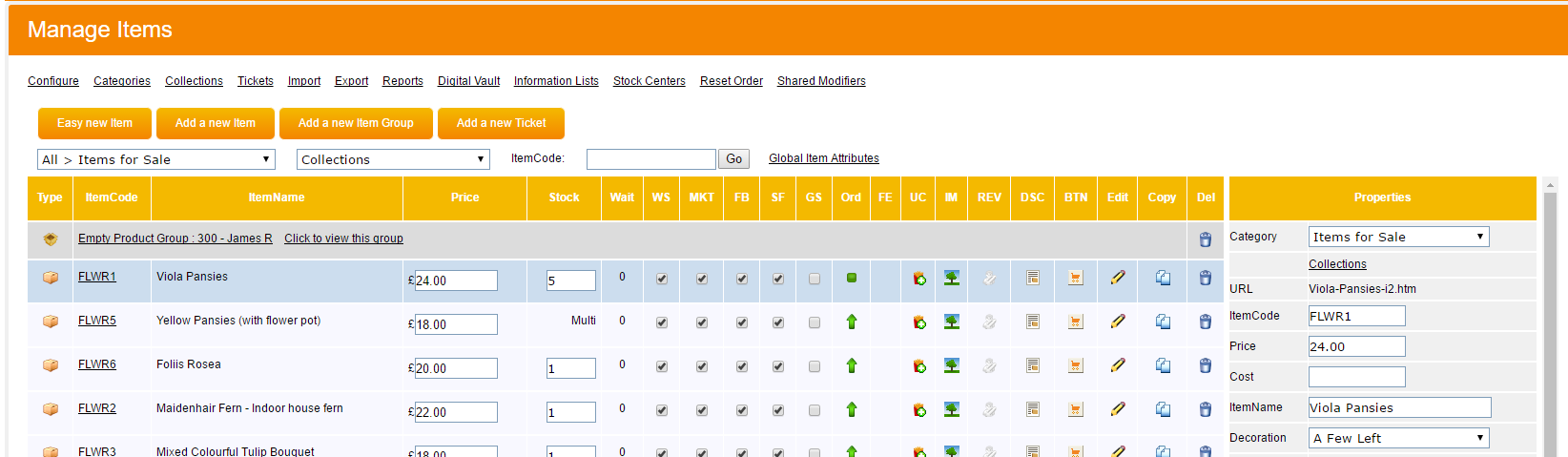1568x457 pixels.
Task: Enable the GS checkbox for Viola Pansies
Action: tap(814, 280)
